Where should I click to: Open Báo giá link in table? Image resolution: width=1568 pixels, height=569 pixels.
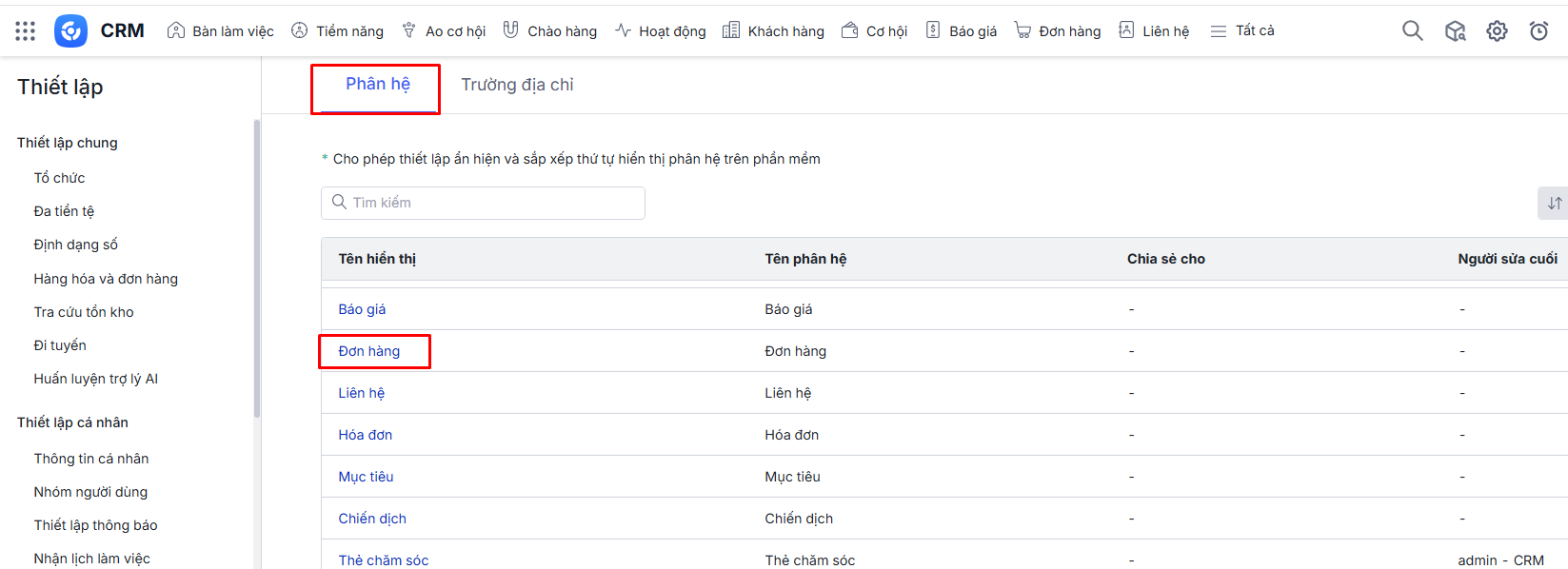[x=362, y=309]
